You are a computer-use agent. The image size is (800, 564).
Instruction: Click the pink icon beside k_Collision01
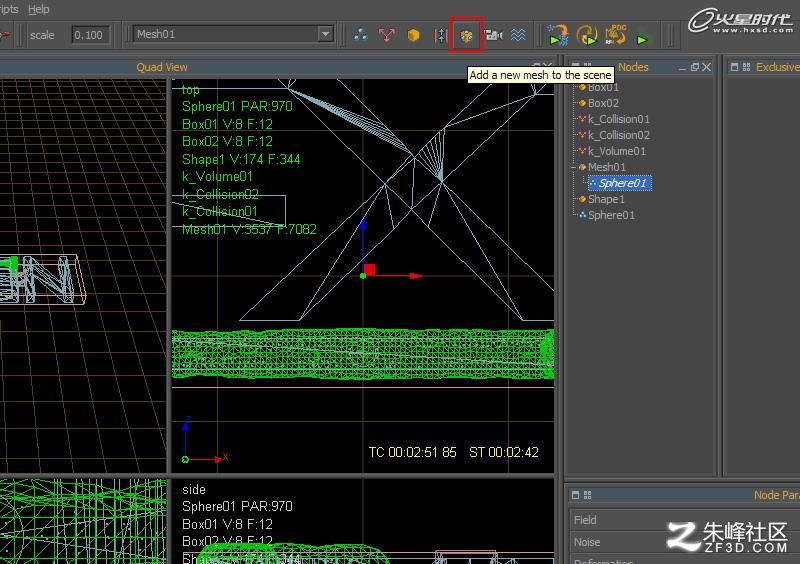582,119
